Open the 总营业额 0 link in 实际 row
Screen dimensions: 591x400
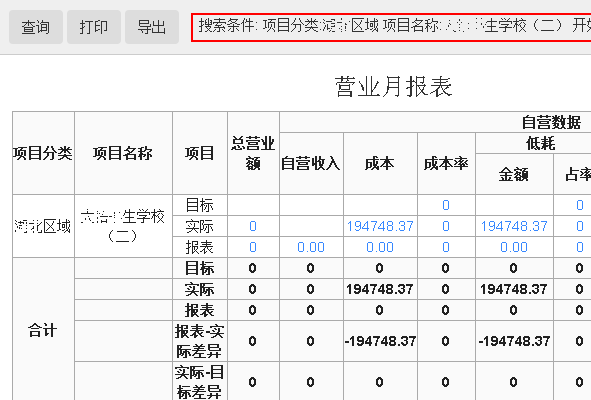click(x=253, y=226)
